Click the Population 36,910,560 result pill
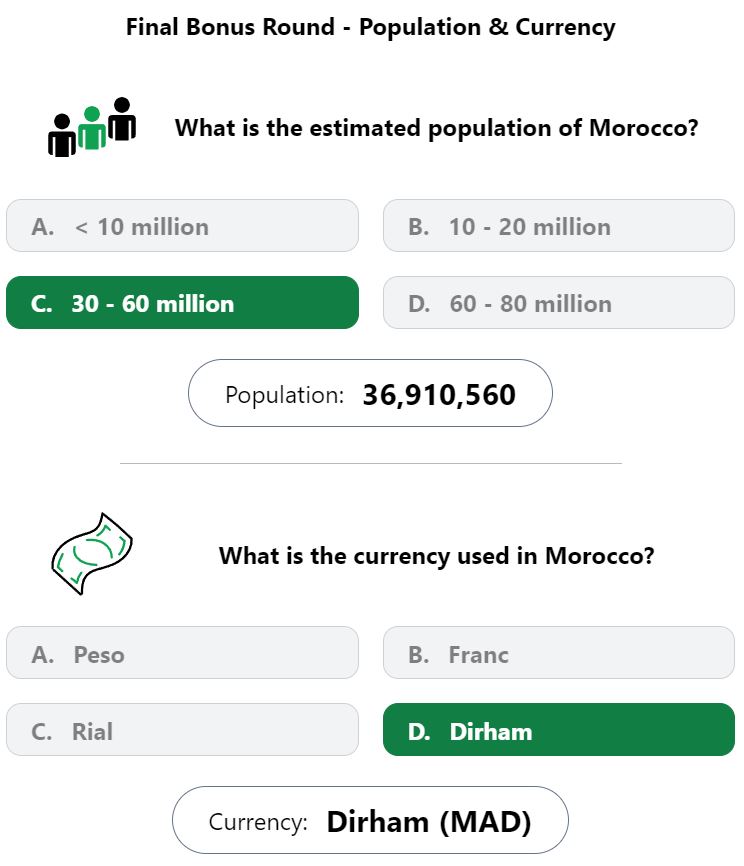 [370, 393]
